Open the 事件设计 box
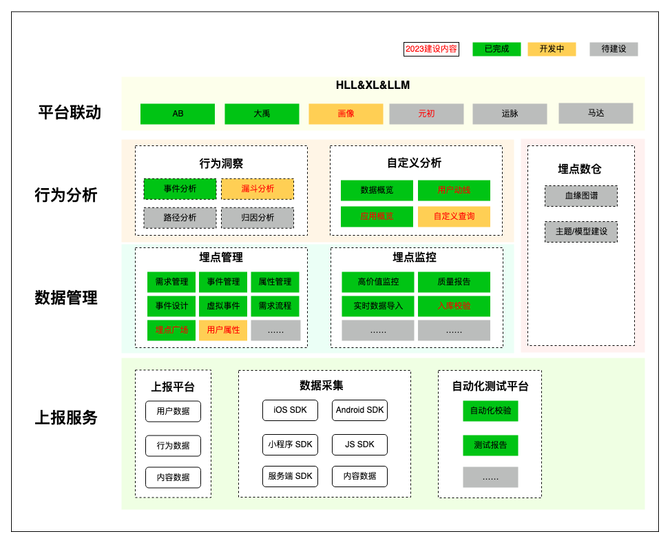 171,306
